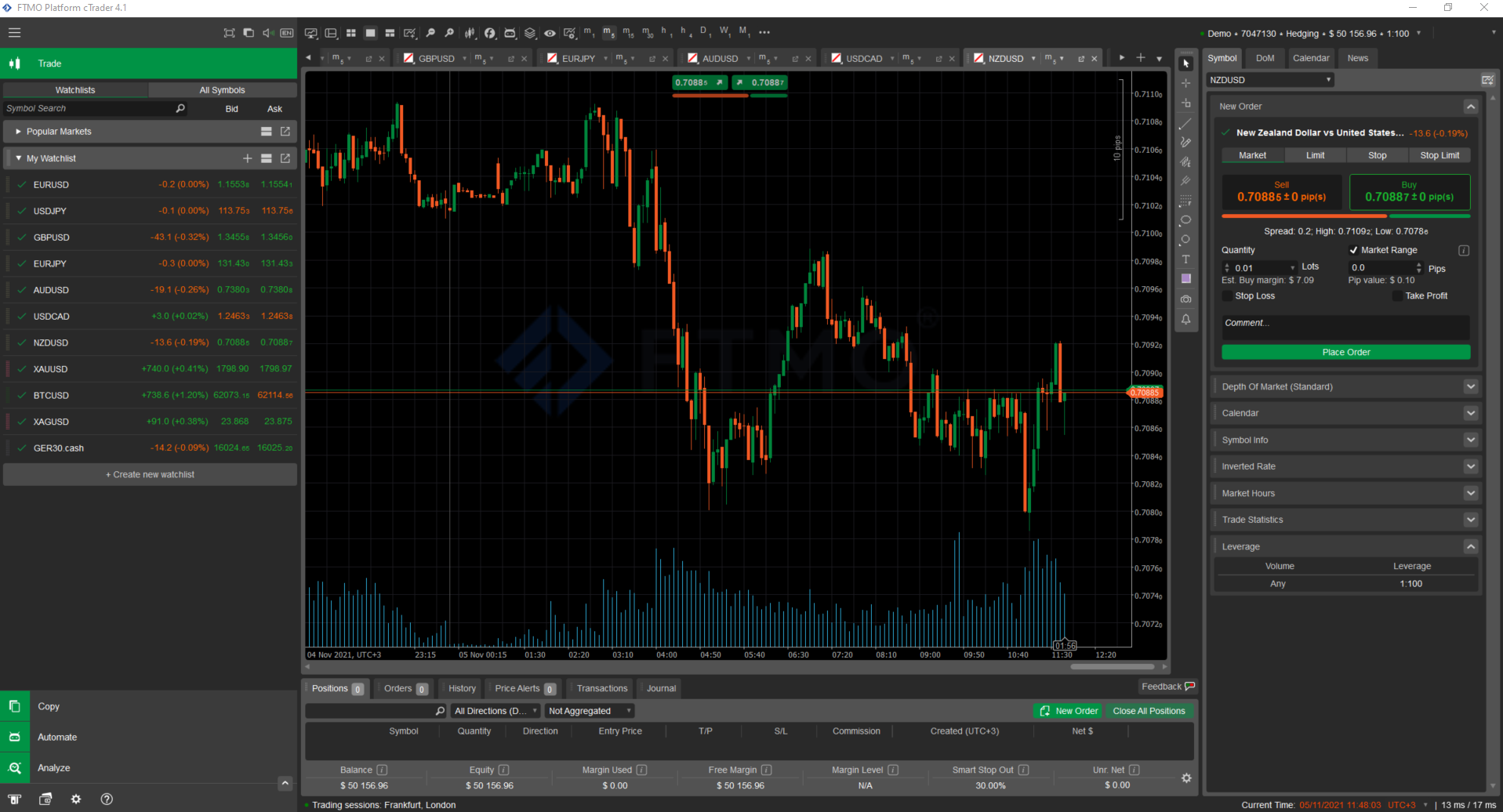Select the ellipse drawing tool
The width and height of the screenshot is (1503, 812).
[x=1185, y=220]
